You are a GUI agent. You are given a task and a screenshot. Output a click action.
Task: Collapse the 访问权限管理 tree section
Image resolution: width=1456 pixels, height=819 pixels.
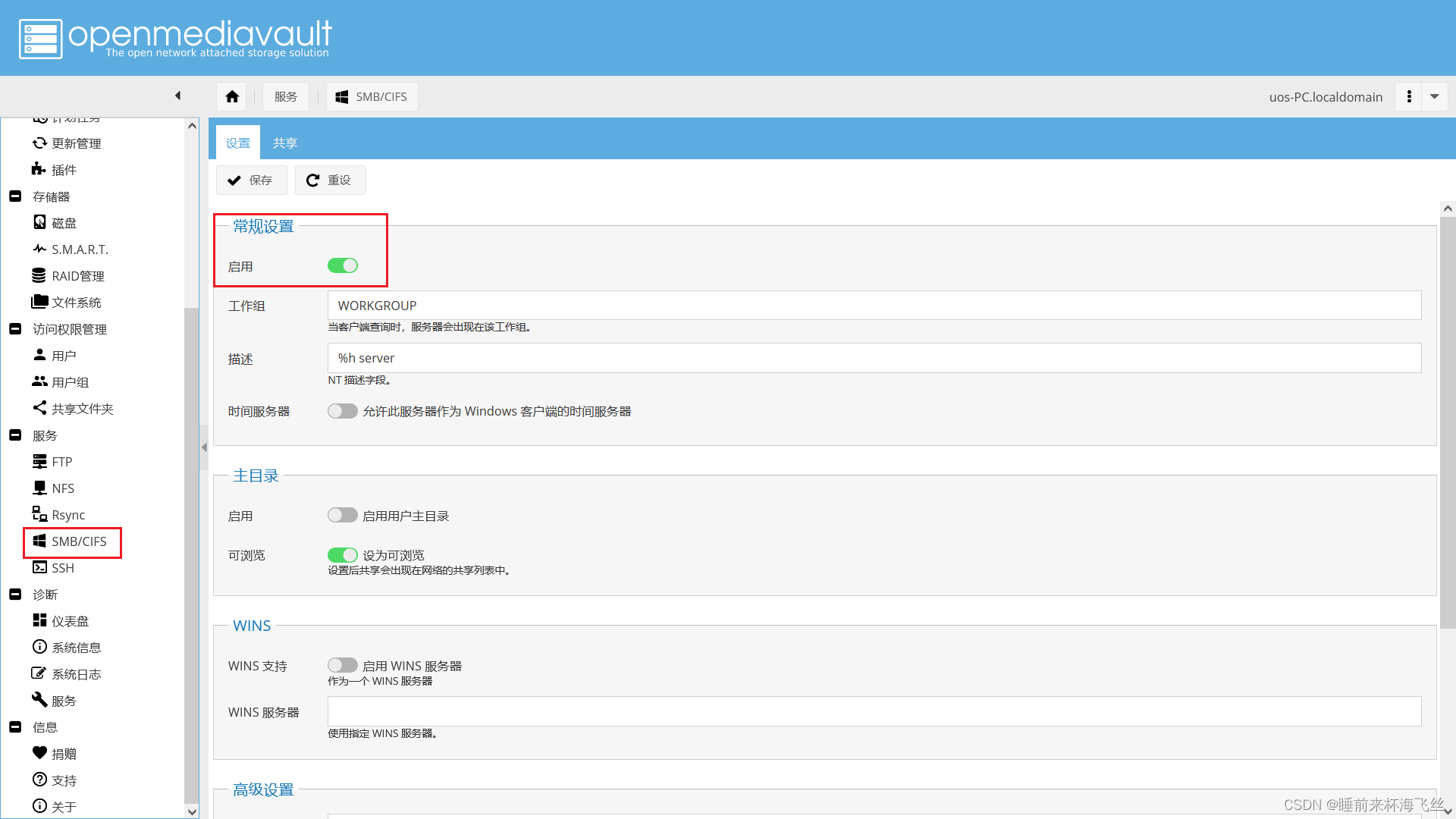(15, 329)
